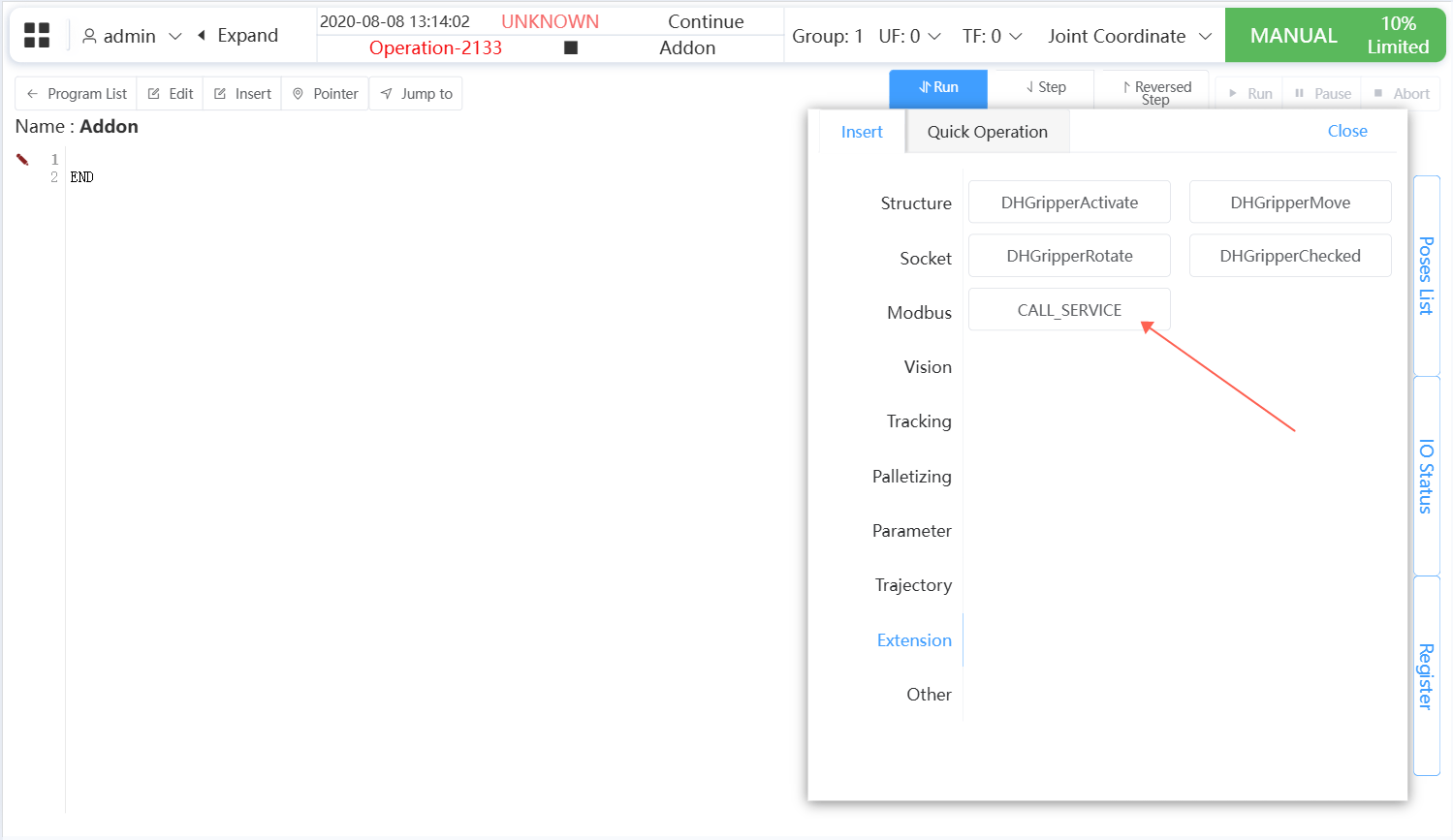The image size is (1453, 840).
Task: Expand the UF: 0 dropdown
Action: pyautogui.click(x=909, y=36)
